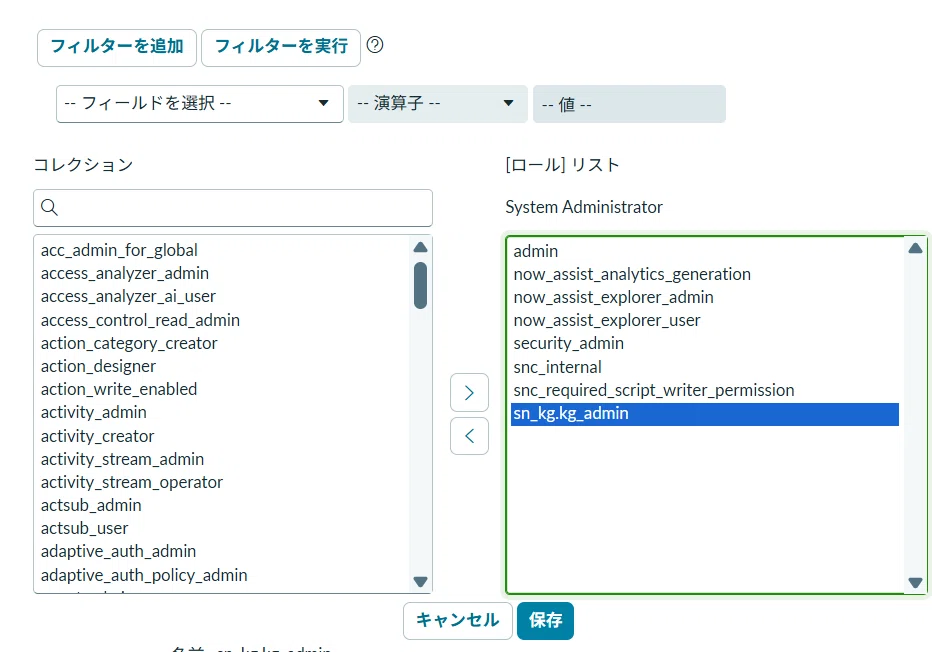This screenshot has height=652, width=932.
Task: Click the search magnifier icon in collection box
Action: coord(49,207)
